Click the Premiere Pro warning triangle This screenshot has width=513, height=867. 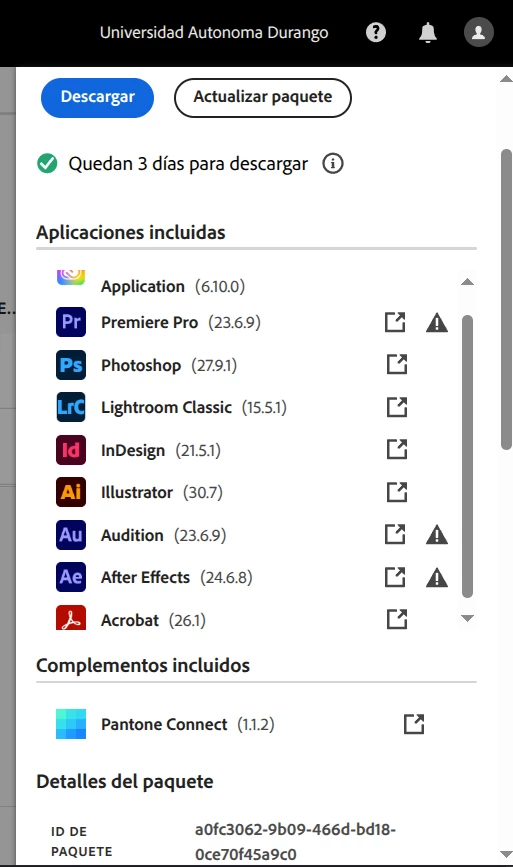click(437, 322)
